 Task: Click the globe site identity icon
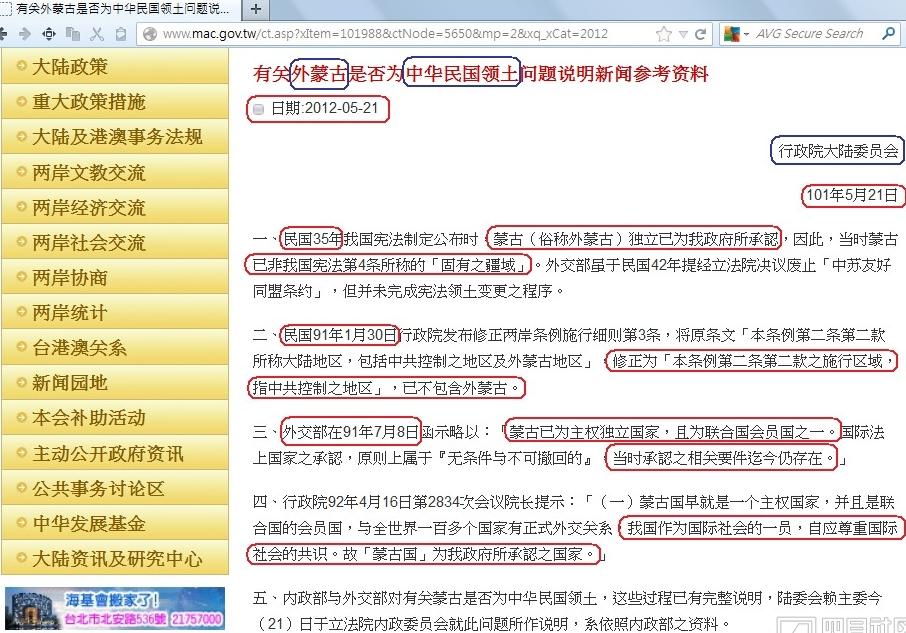[150, 34]
